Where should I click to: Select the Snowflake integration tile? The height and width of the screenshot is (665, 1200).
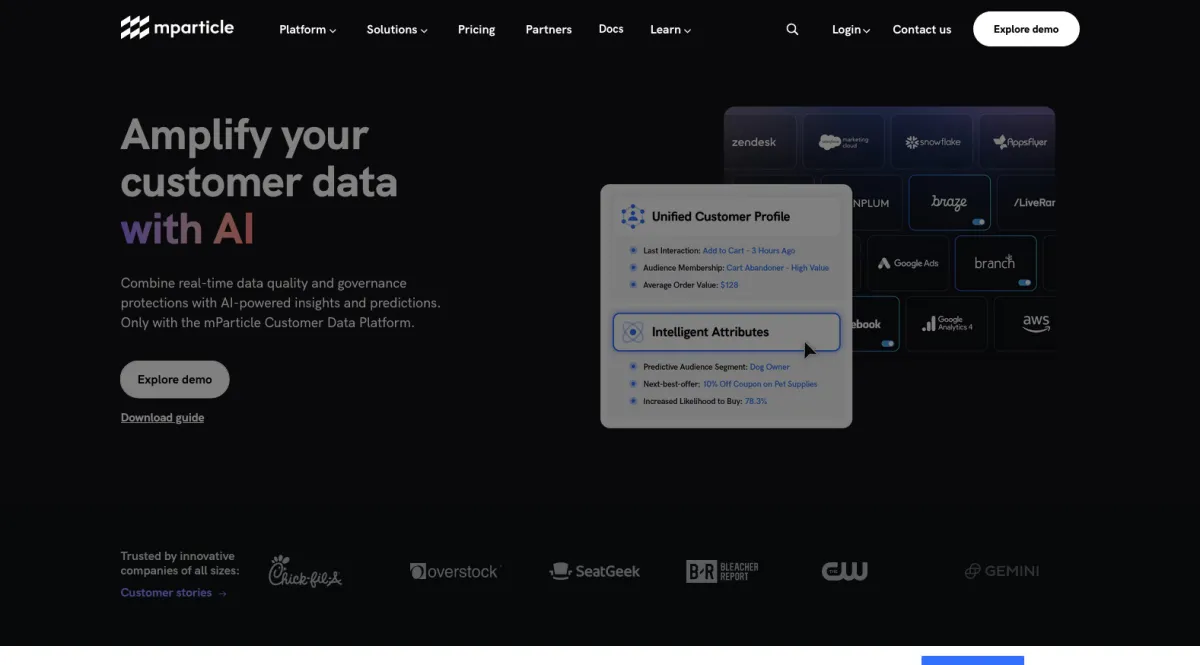[932, 142]
